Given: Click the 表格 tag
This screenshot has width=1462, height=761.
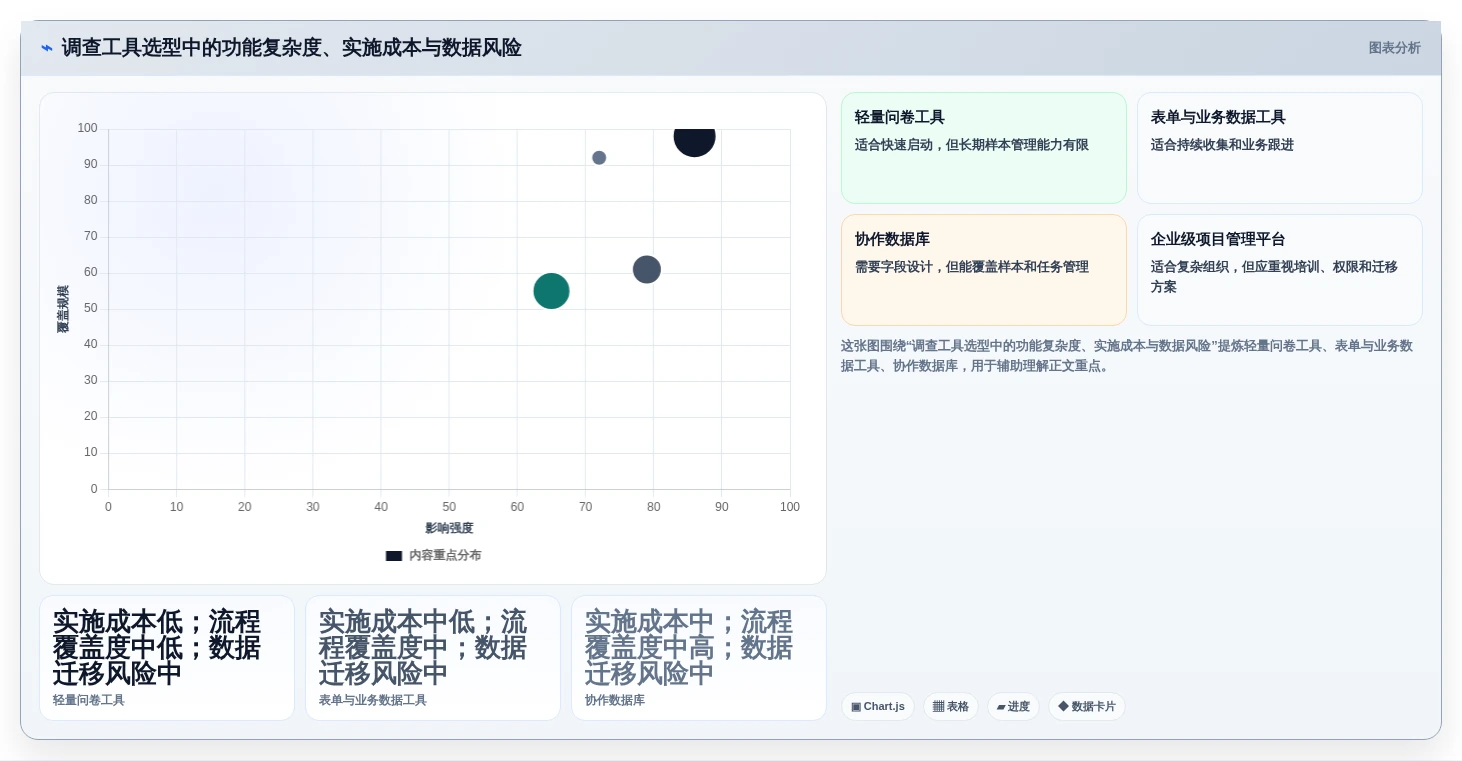Looking at the screenshot, I should 951,707.
